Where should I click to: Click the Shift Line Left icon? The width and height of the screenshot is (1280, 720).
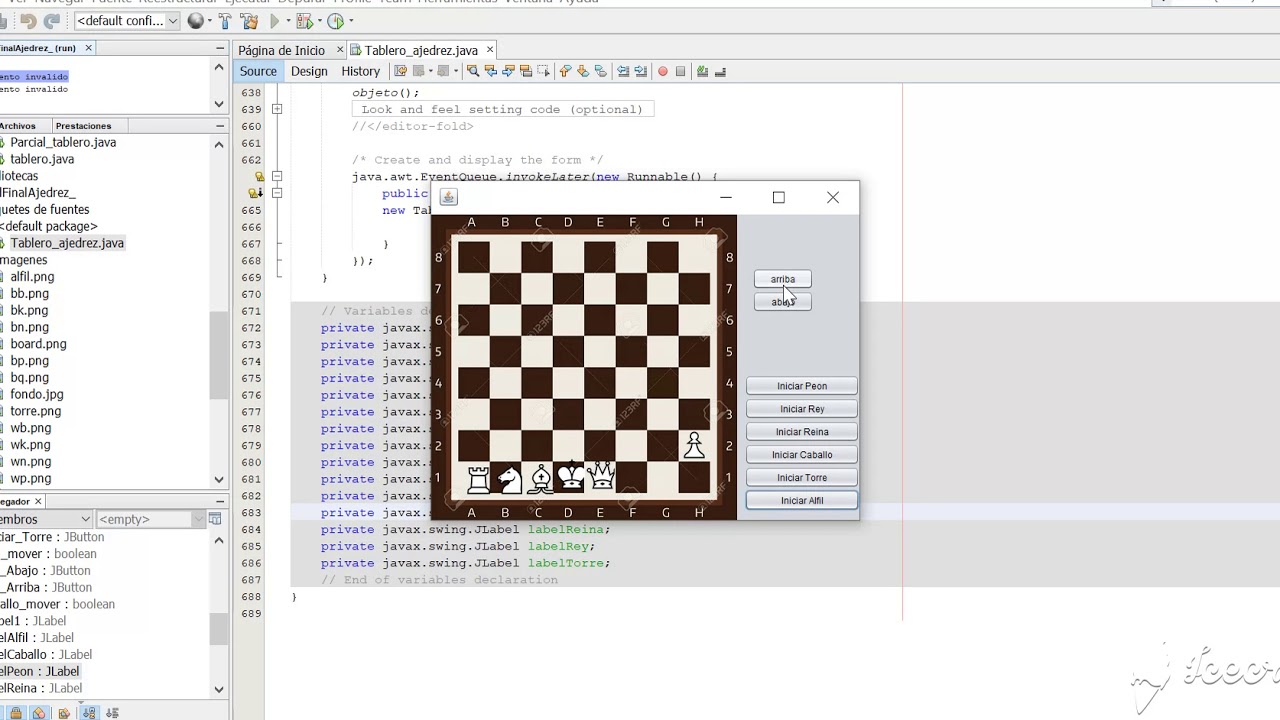pos(623,71)
